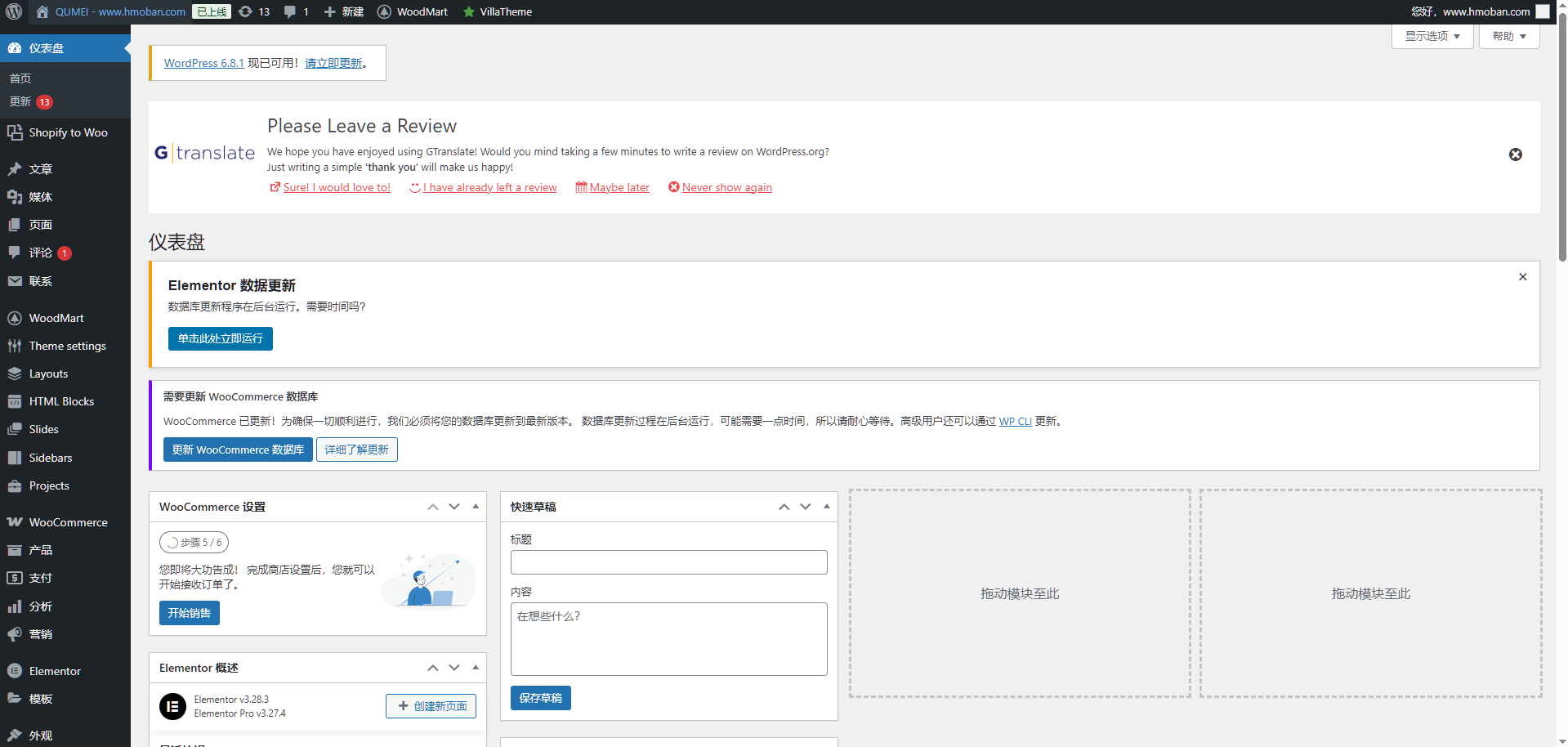
Task: Click the pages icon beside 页面
Action: [x=15, y=225]
